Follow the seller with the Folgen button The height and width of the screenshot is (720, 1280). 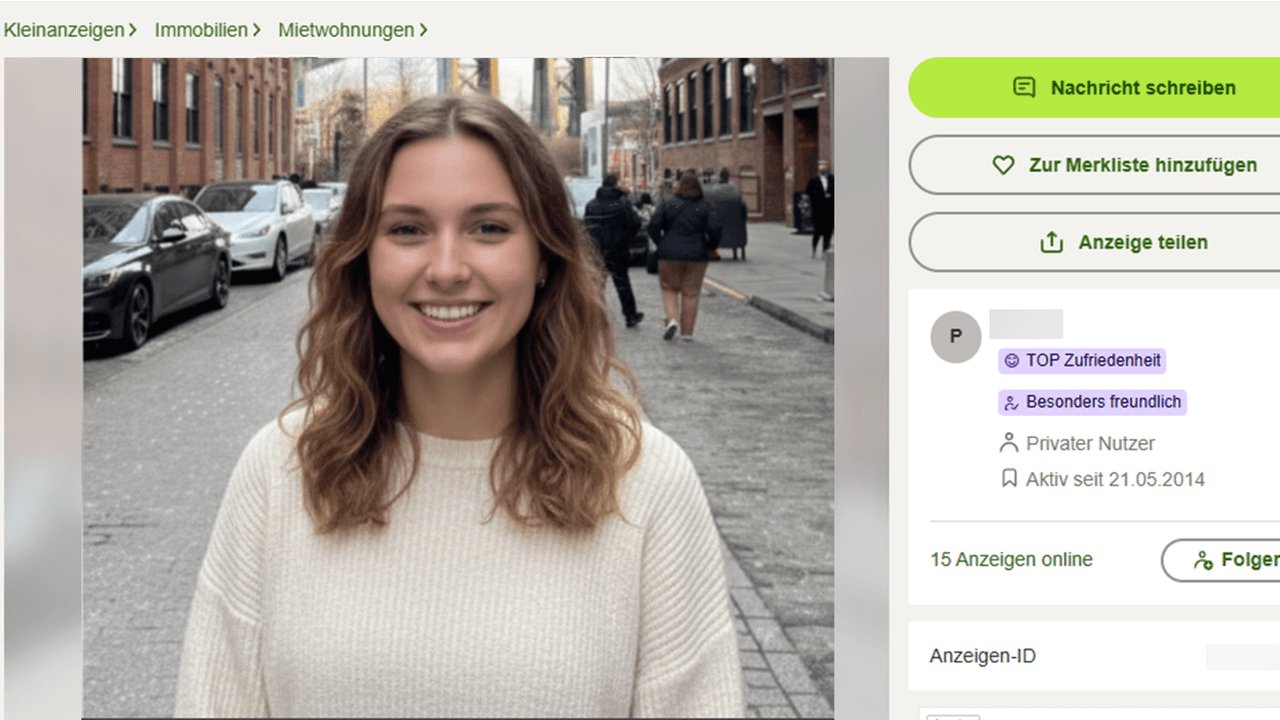click(x=1220, y=560)
